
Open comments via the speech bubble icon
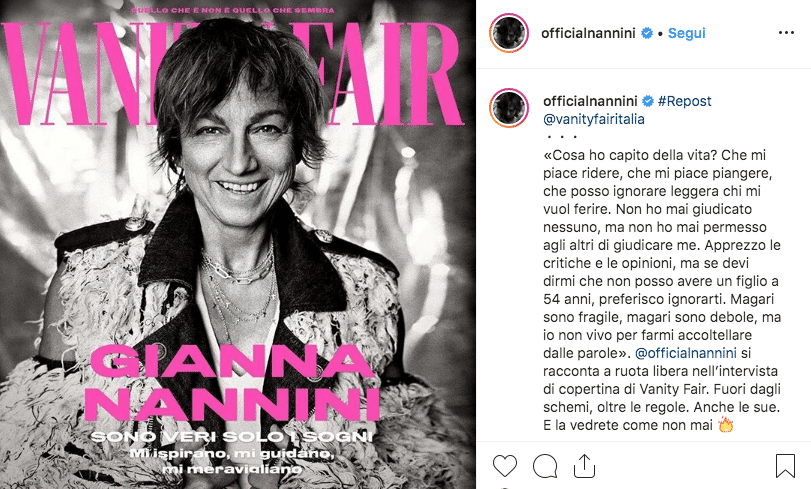pyautogui.click(x=545, y=465)
